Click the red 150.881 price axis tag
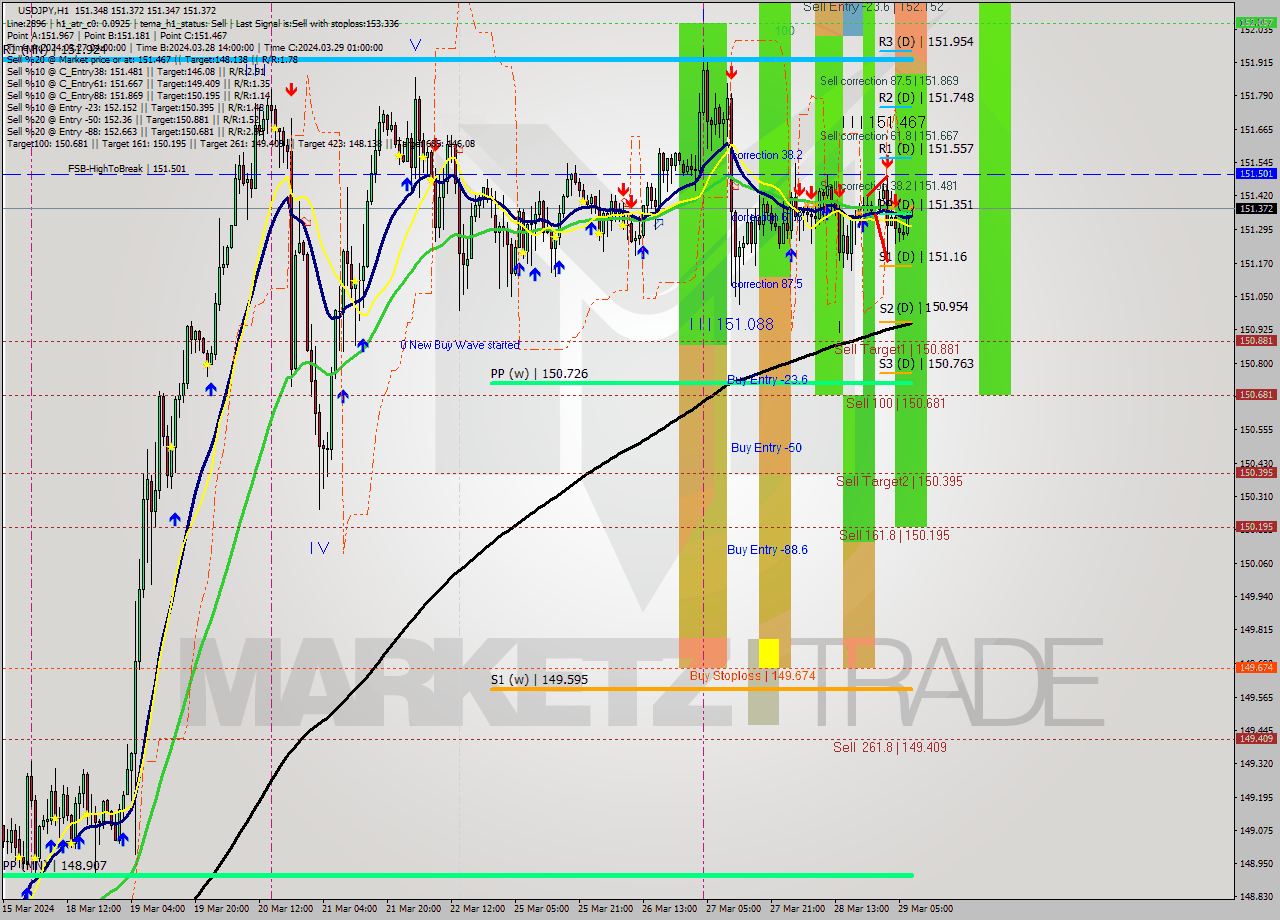 point(1256,341)
